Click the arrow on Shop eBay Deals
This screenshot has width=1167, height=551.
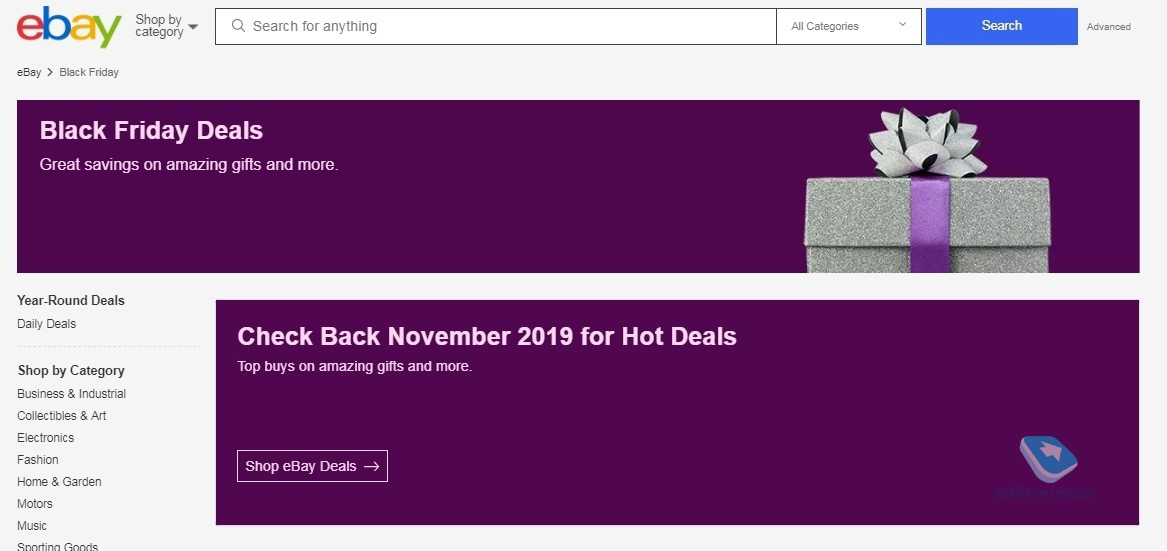[x=371, y=466]
